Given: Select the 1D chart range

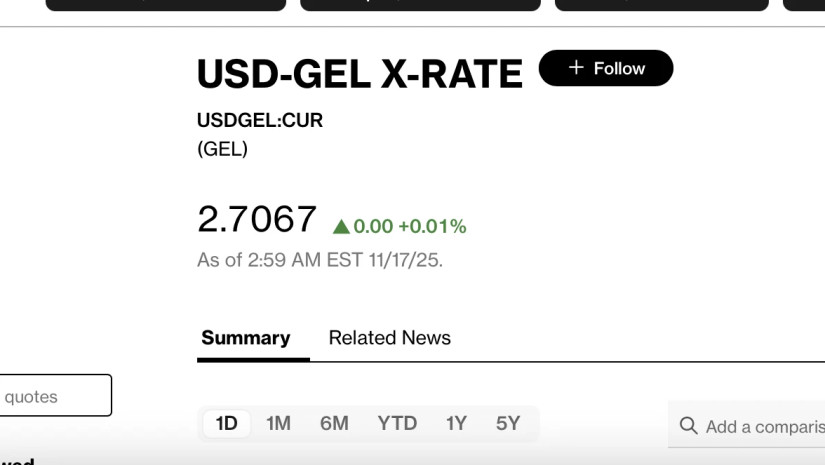Looking at the screenshot, I should click(227, 423).
